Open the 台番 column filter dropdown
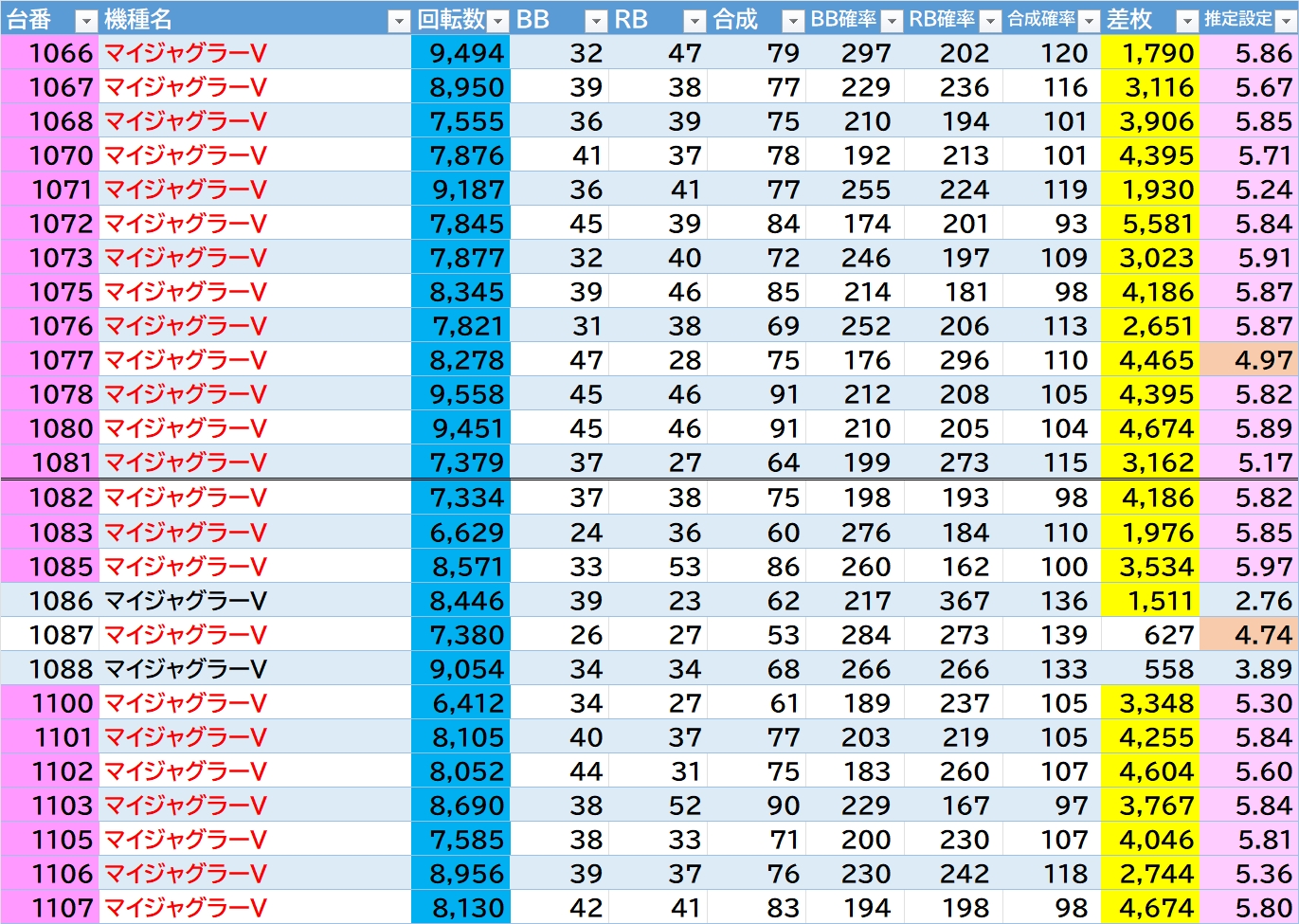1299x924 pixels. pos(85,20)
